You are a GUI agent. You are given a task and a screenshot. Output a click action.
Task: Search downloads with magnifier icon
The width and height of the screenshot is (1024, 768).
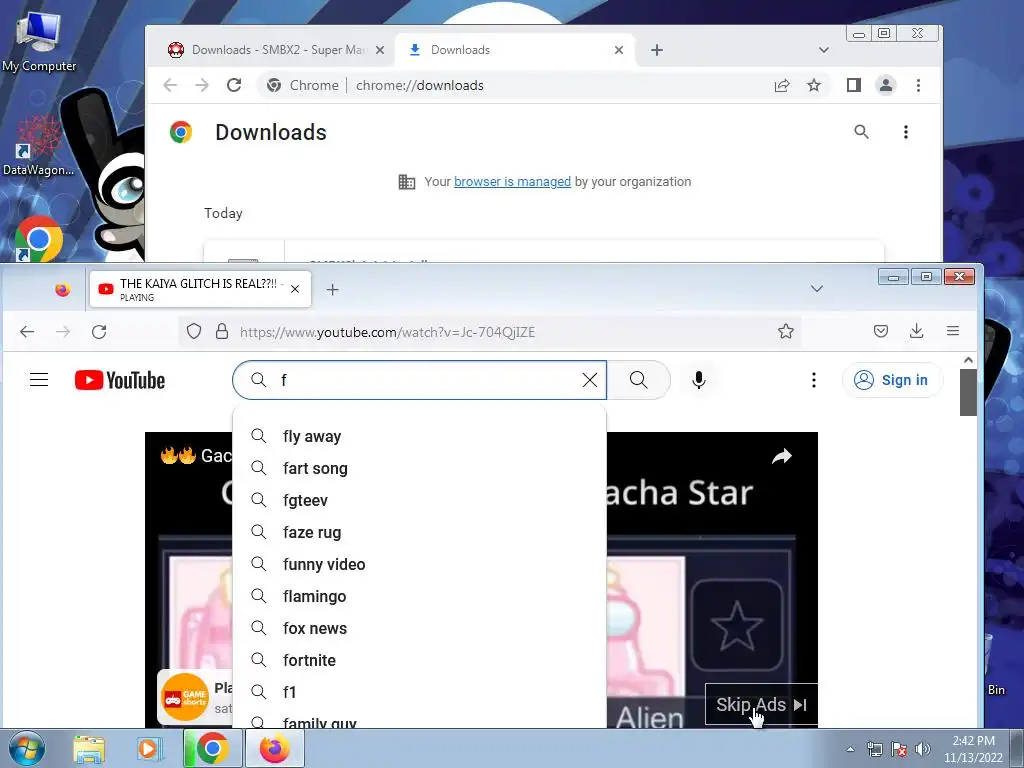tap(861, 132)
